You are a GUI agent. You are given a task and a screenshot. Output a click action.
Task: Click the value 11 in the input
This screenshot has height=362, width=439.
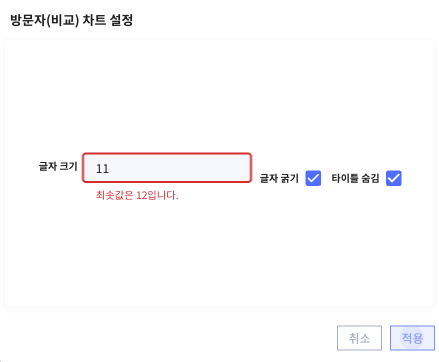(102, 169)
